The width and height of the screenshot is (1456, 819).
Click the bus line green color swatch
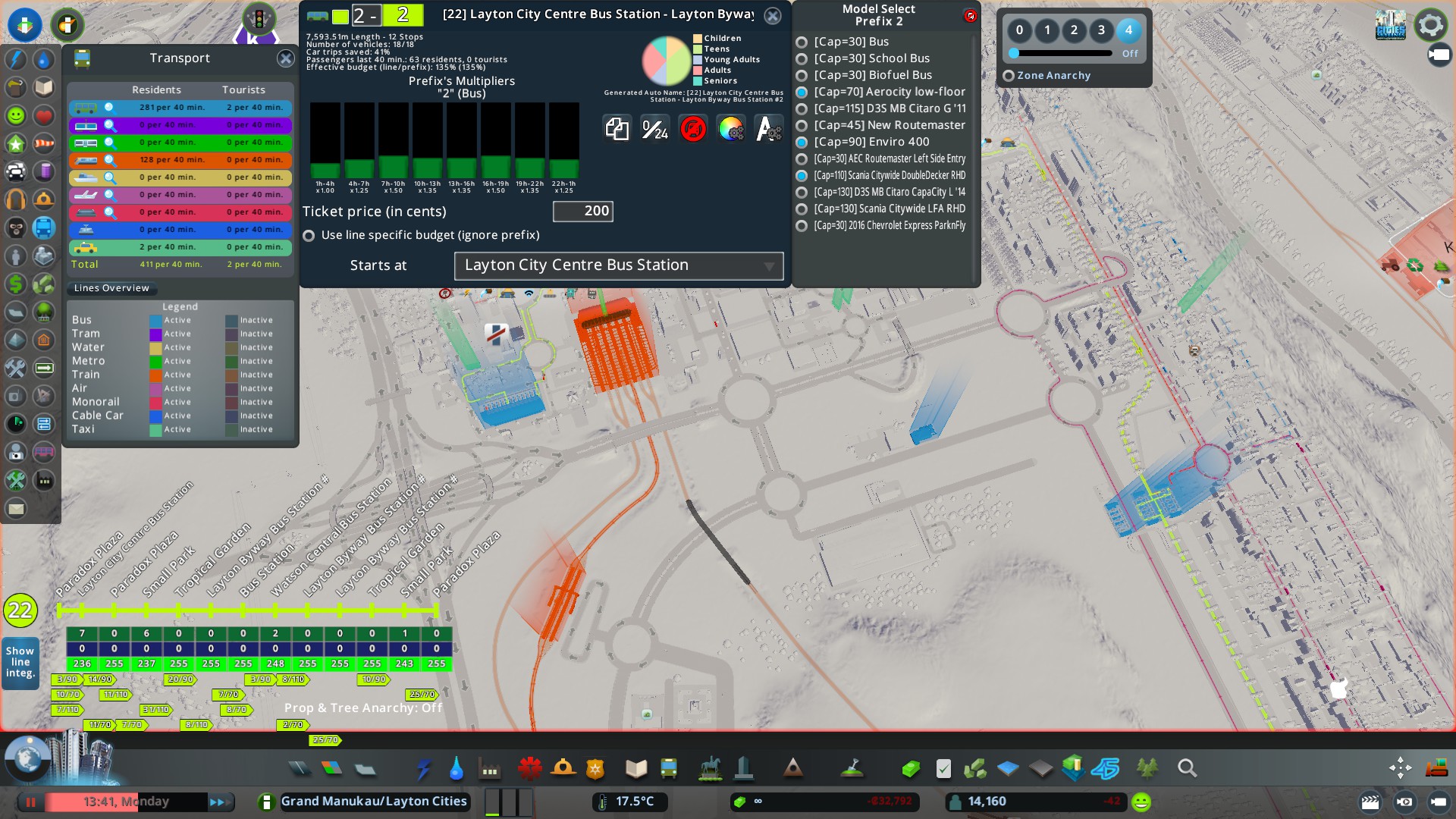coord(340,16)
